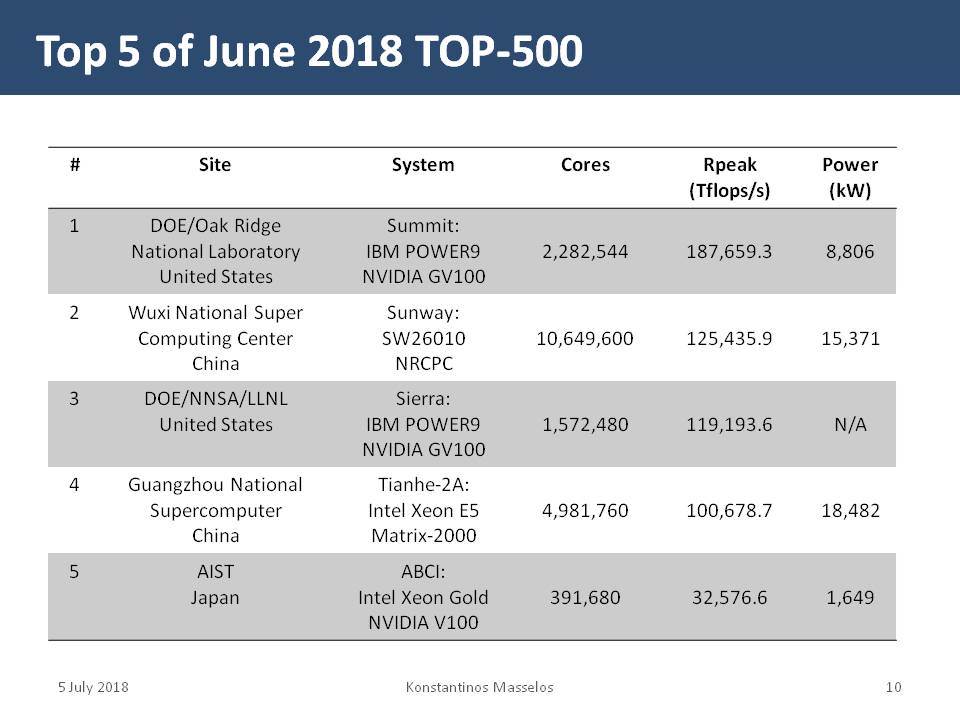Viewport: 960px width, 720px height.
Task: Click "NVIDIA GV100" in the Sierra row
Action: coord(424,450)
